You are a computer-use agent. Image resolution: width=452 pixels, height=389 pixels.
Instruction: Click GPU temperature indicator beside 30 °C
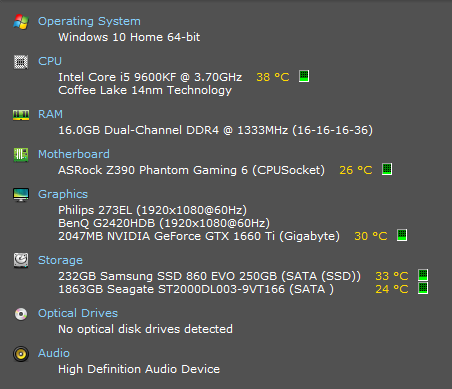(x=402, y=235)
